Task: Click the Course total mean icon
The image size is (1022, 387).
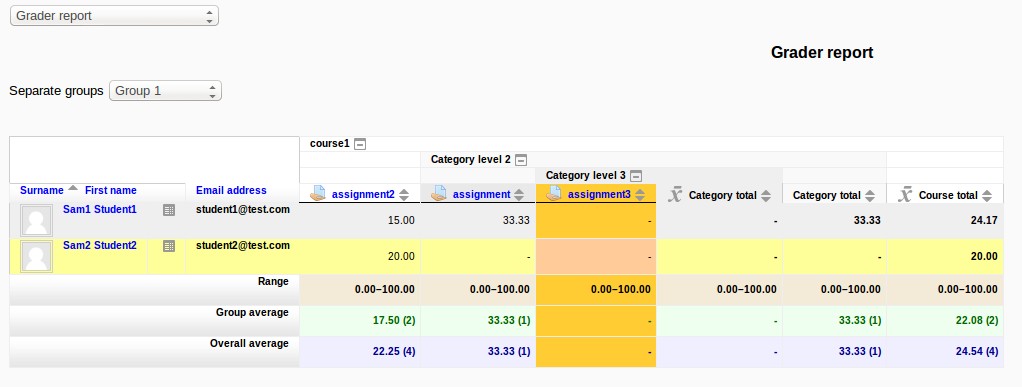Action: 905,194
